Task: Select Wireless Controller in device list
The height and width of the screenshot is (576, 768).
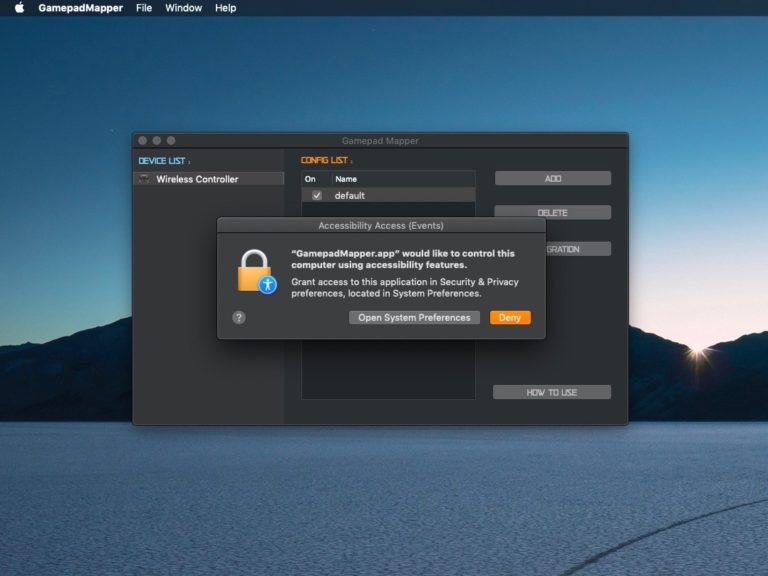Action: point(197,179)
